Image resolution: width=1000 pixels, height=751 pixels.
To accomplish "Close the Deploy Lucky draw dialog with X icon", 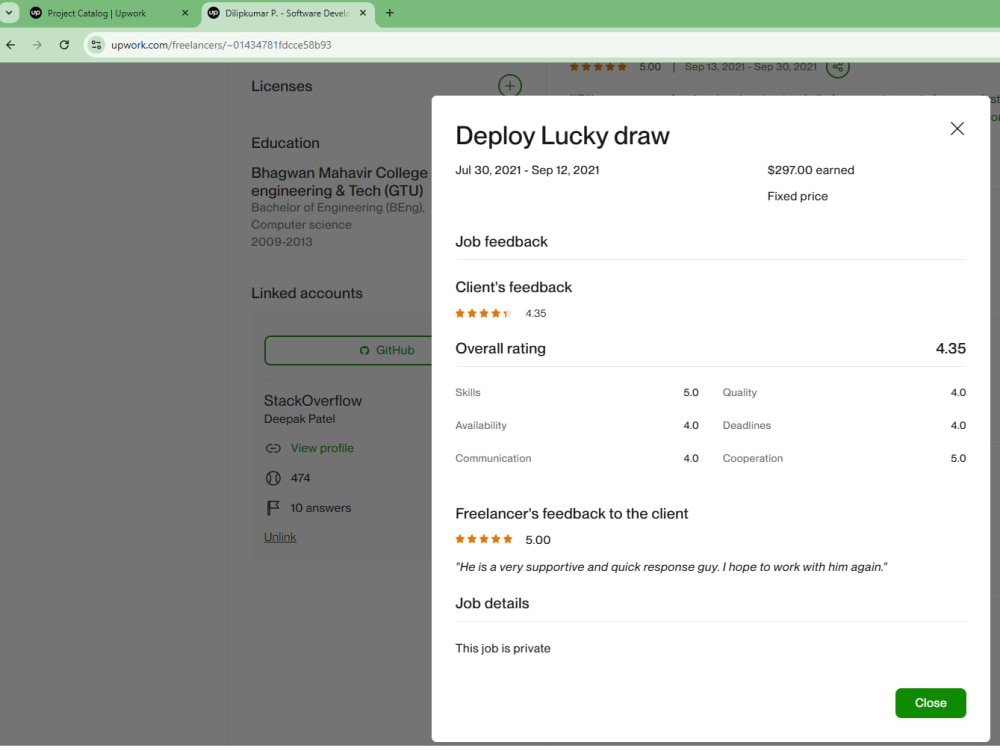I will click(957, 129).
